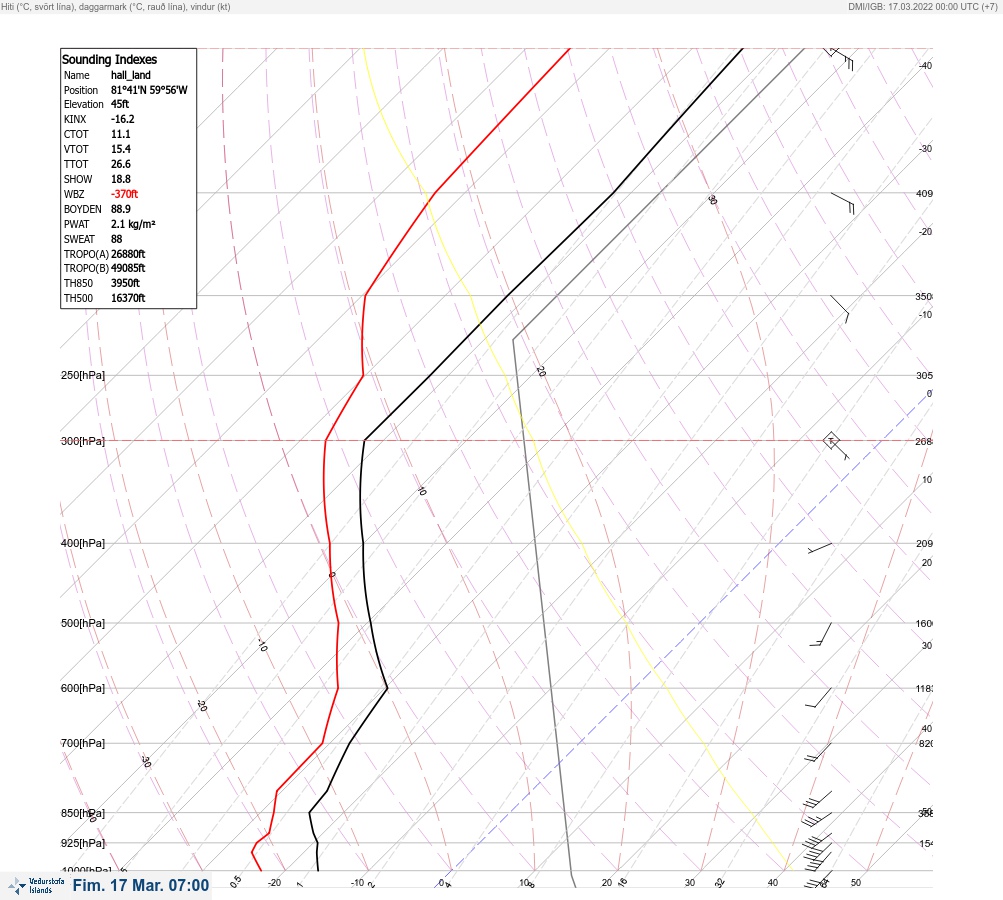Viewport: 1003px width, 900px height.
Task: Click the red WBZ value '-370ft'
Action: [x=124, y=194]
